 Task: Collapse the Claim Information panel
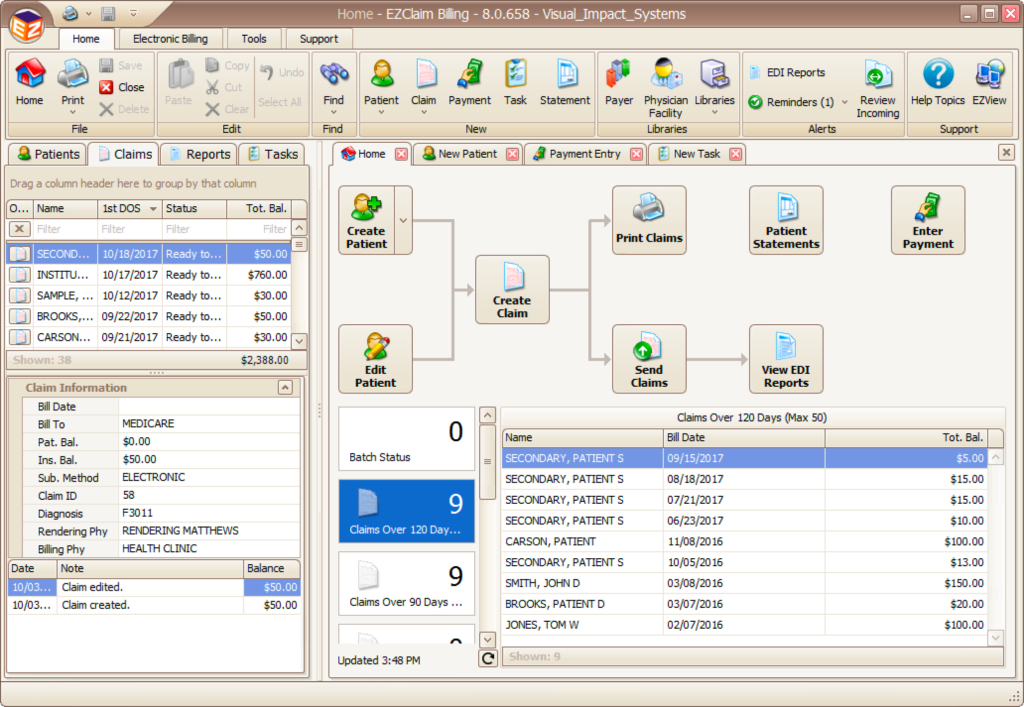click(285, 387)
